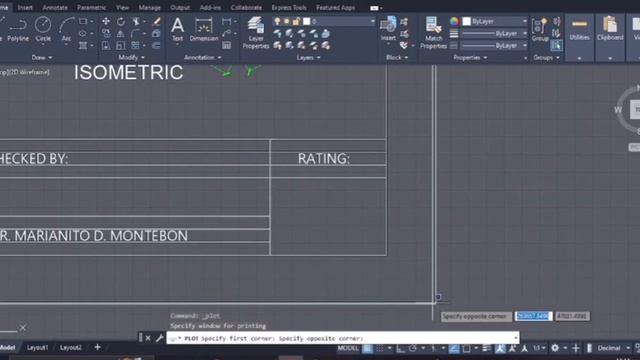Activate the Erase tool
This screenshot has height=360, width=640.
(156, 21)
